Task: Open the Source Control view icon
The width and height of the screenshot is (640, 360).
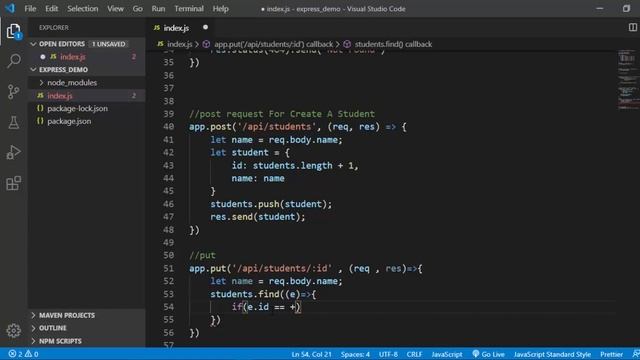Action: [x=13, y=91]
